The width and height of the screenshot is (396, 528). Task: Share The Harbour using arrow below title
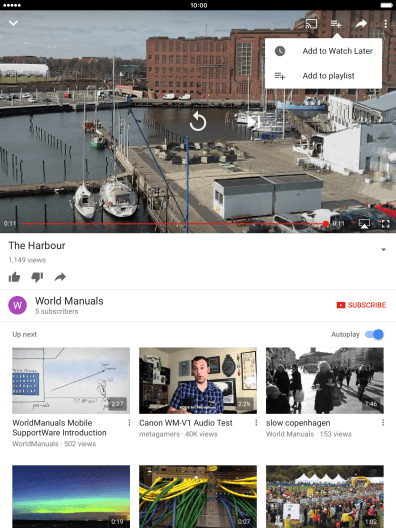click(x=60, y=277)
